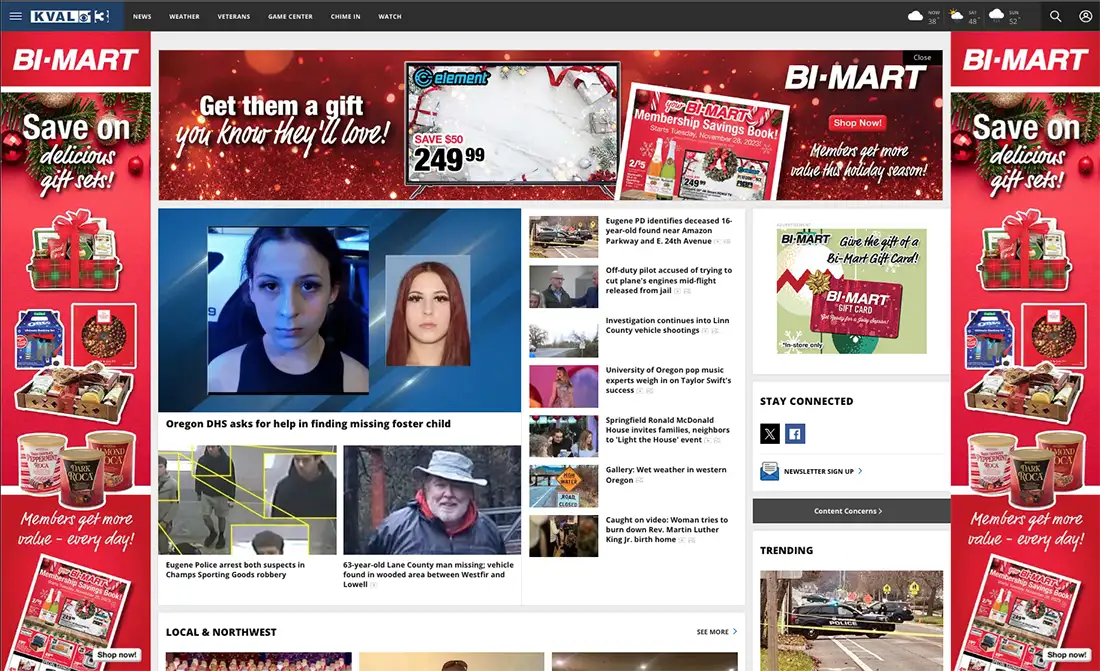Open the X (Twitter) social icon

[770, 434]
